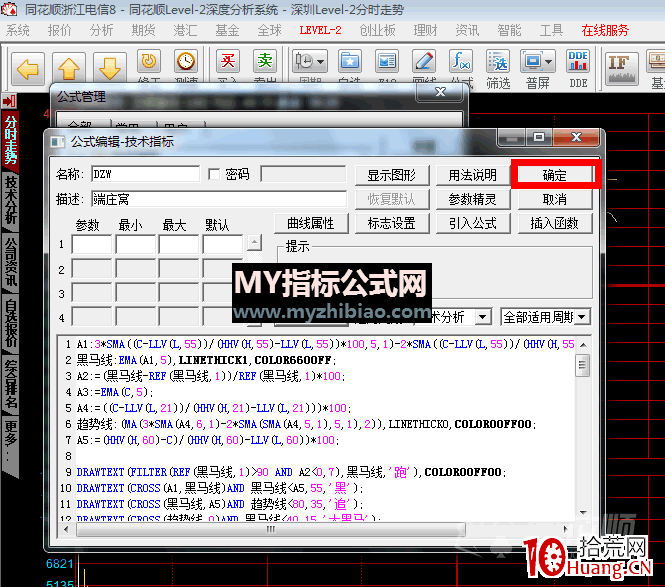Image resolution: width=665 pixels, height=587 pixels.
Task: Open the 系统 menu
Action: coord(18,30)
